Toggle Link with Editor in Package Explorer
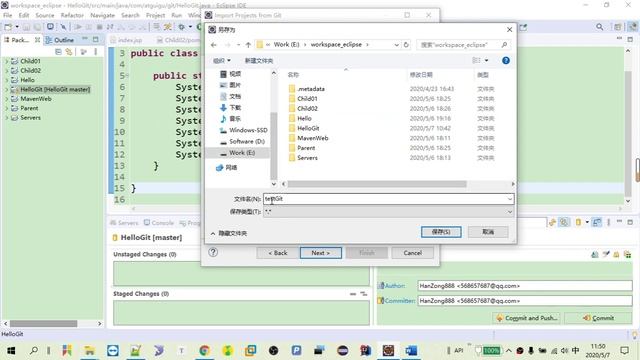 pos(69,52)
